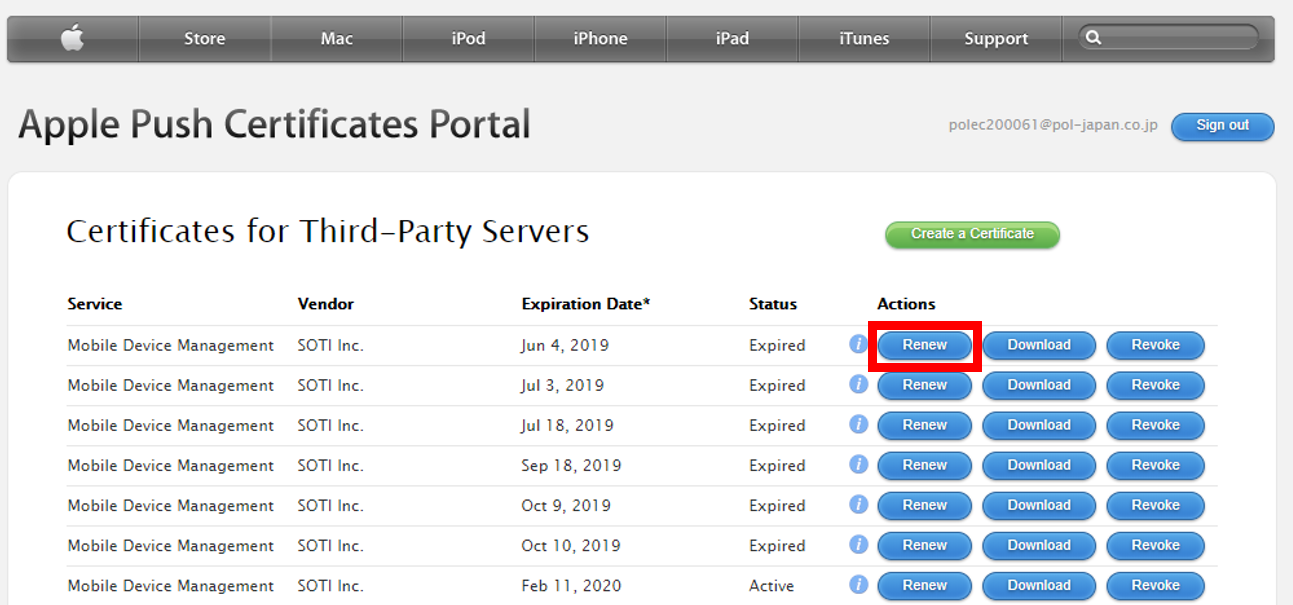This screenshot has height=605, width=1293.
Task: Sign out of the portal
Action: [x=1222, y=126]
